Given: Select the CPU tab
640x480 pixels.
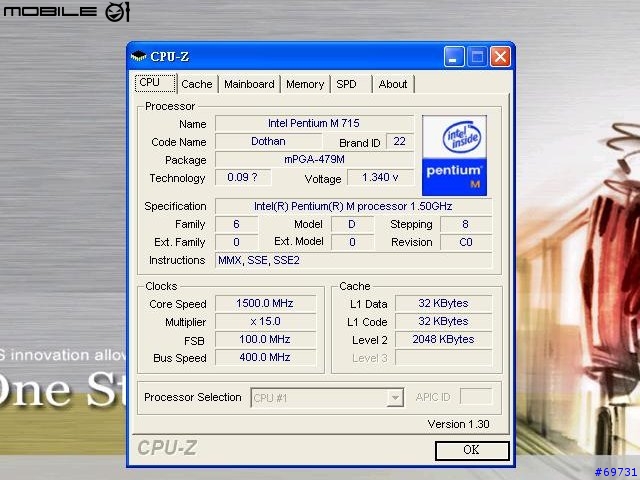Looking at the screenshot, I should [x=156, y=83].
